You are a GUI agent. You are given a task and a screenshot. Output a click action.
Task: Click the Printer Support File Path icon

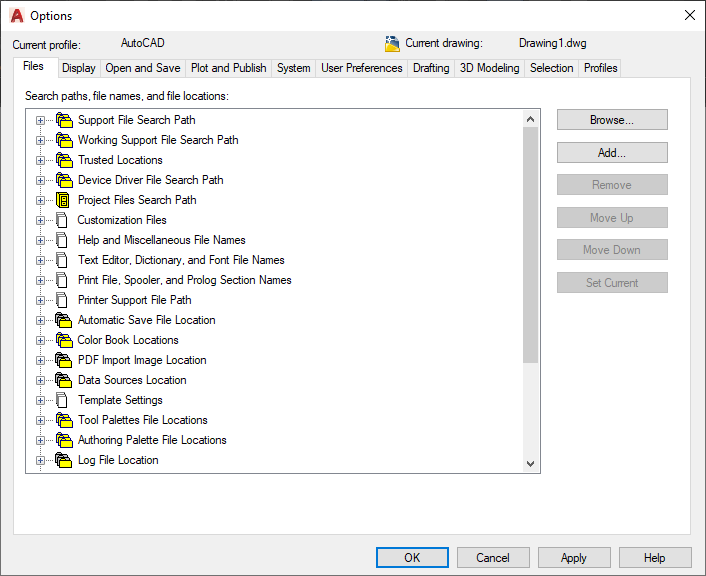point(62,300)
